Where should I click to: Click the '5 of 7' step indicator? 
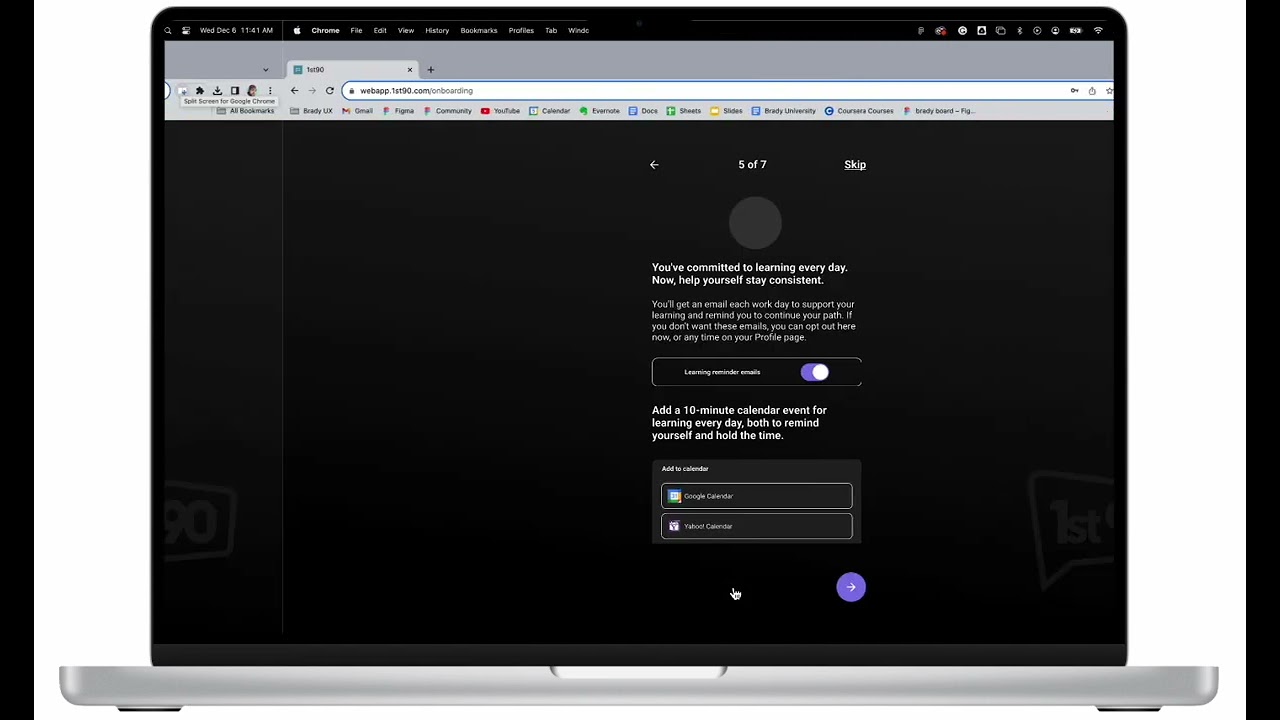pos(752,165)
